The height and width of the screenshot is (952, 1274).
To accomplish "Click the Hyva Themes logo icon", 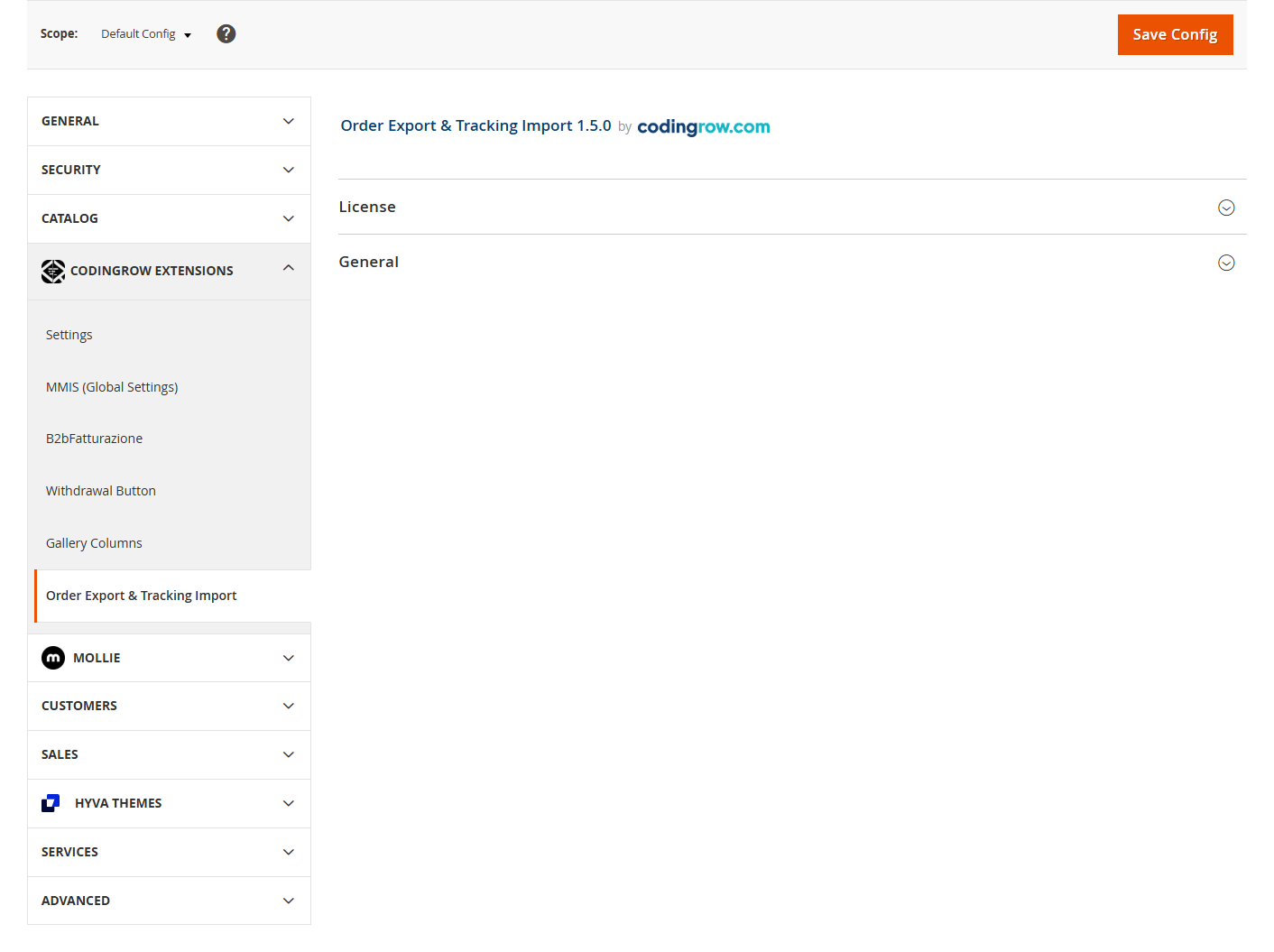I will click(x=51, y=803).
